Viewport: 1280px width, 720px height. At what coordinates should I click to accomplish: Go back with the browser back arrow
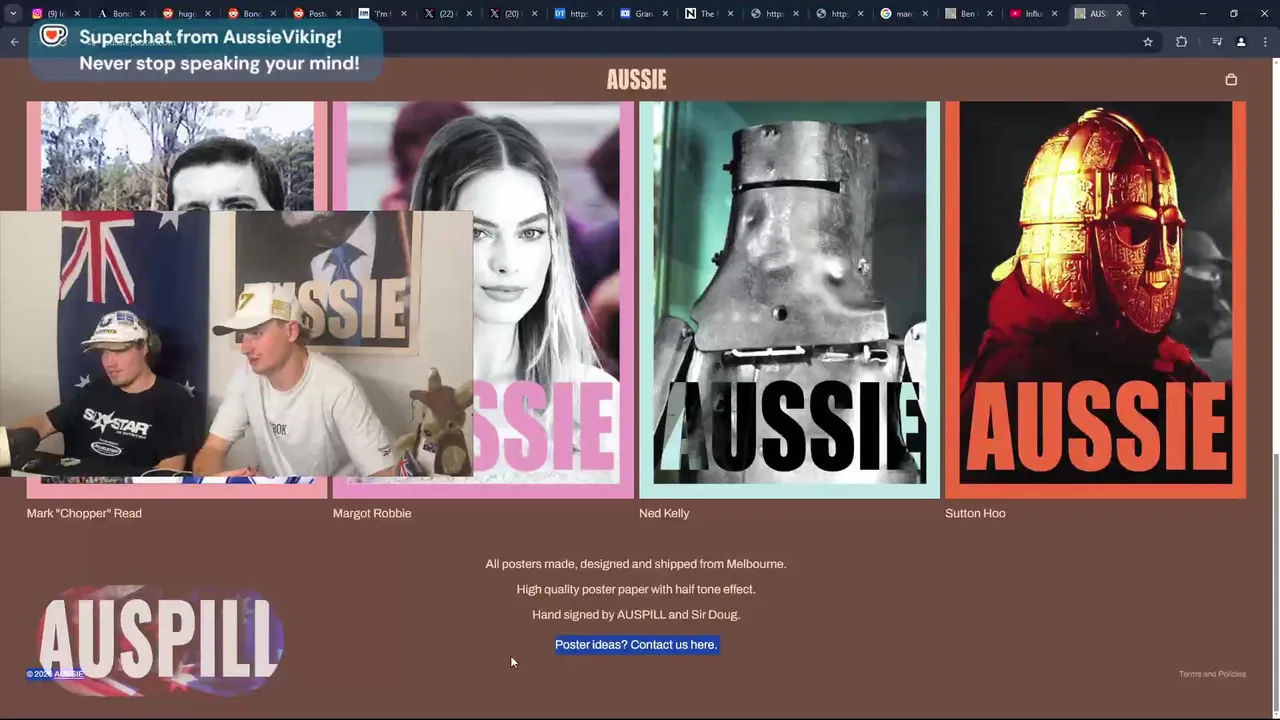[x=14, y=42]
